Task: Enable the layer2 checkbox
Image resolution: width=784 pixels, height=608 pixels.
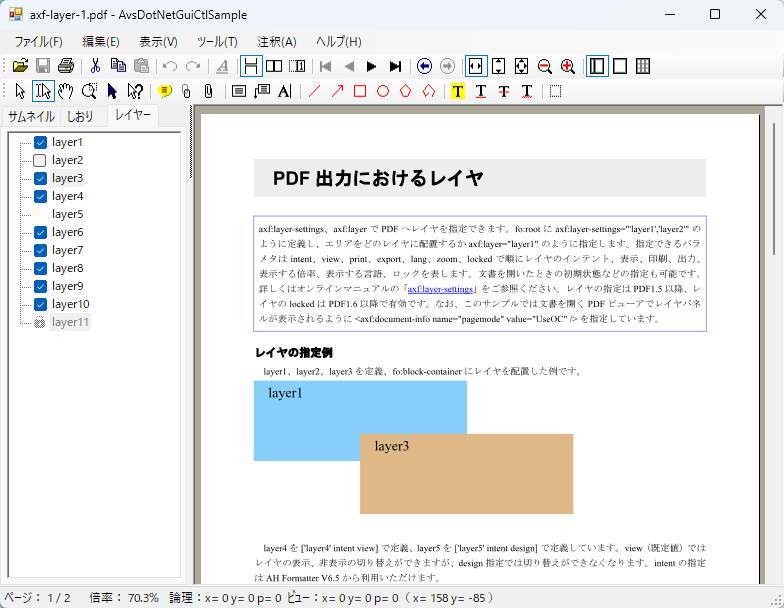Action: click(x=40, y=160)
